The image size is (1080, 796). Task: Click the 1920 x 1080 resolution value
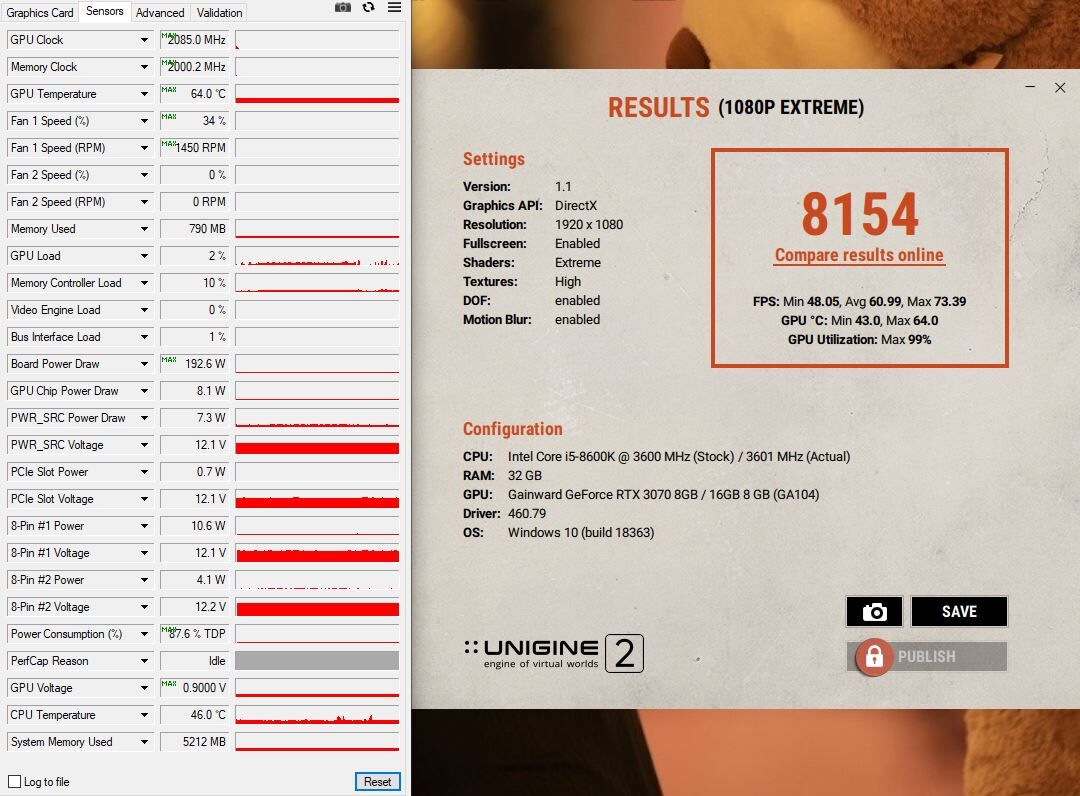(x=589, y=224)
